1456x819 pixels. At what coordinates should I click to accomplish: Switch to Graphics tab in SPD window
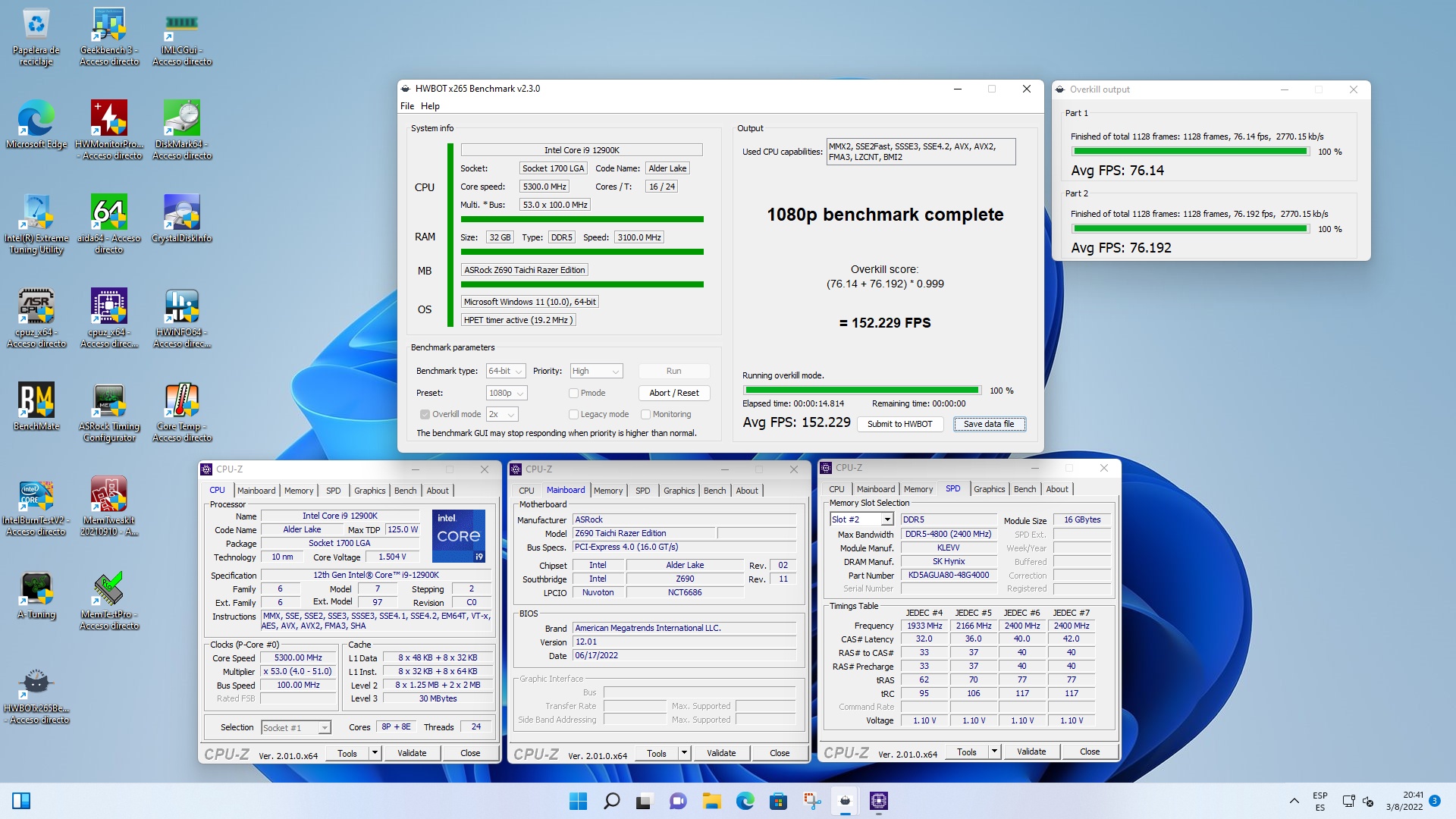pos(989,489)
